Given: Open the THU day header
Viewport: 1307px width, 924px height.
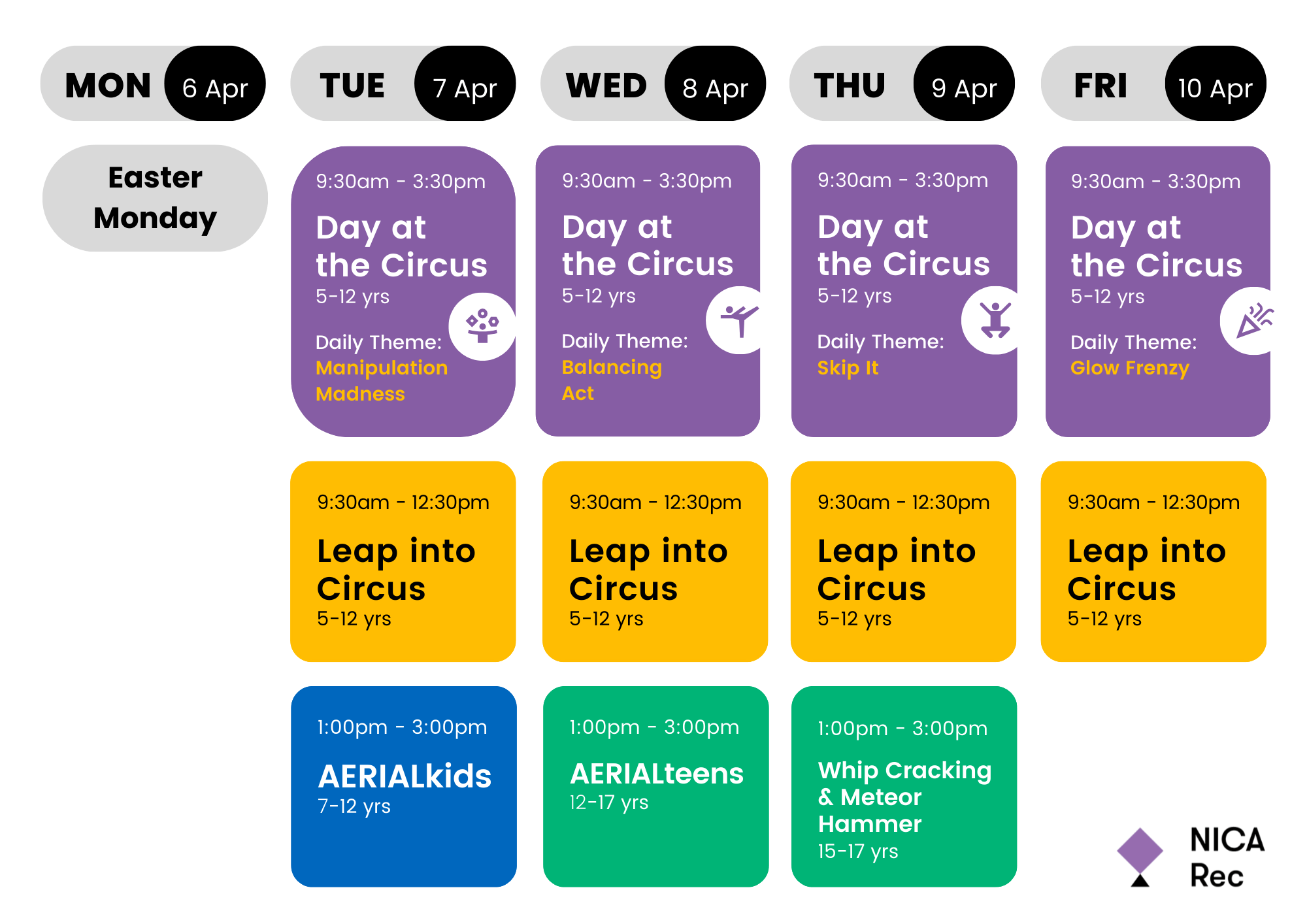Looking at the screenshot, I should click(850, 85).
